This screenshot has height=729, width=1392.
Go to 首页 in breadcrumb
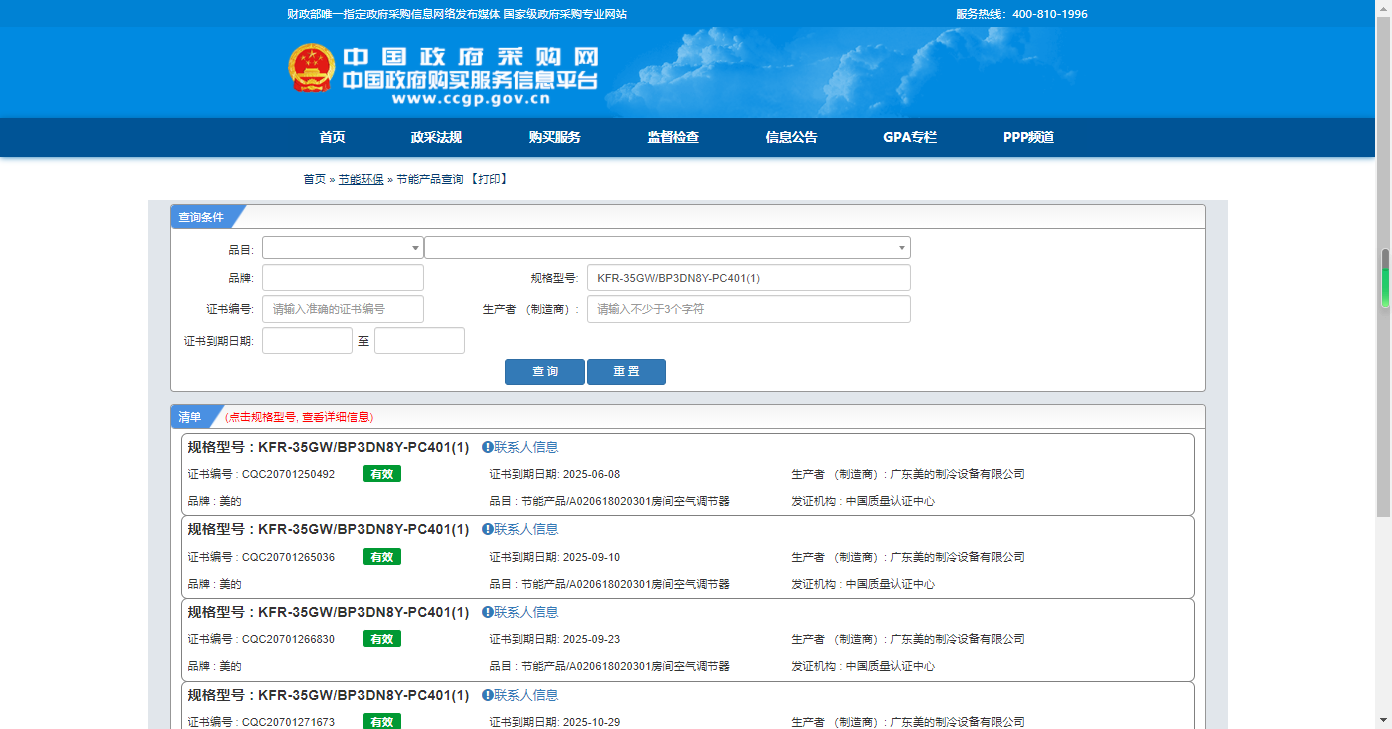pyautogui.click(x=315, y=179)
